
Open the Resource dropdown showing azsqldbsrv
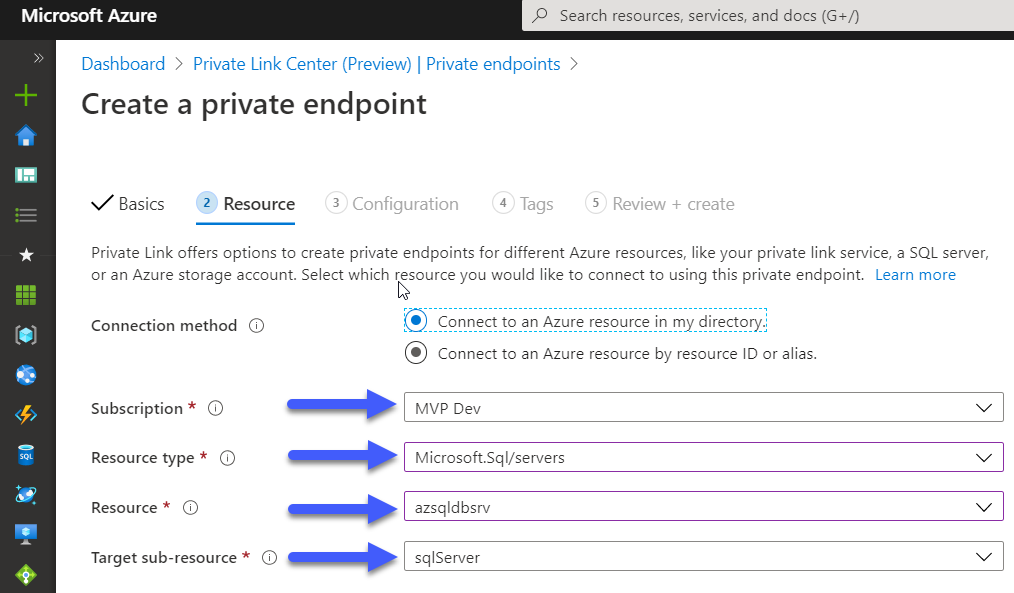[x=704, y=507]
